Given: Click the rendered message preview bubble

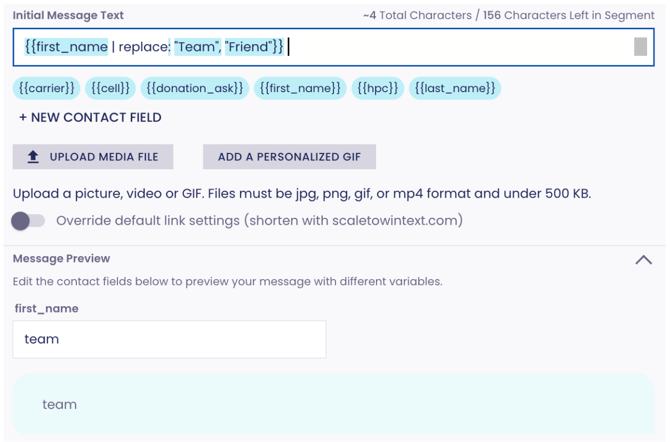Looking at the screenshot, I should [333, 404].
